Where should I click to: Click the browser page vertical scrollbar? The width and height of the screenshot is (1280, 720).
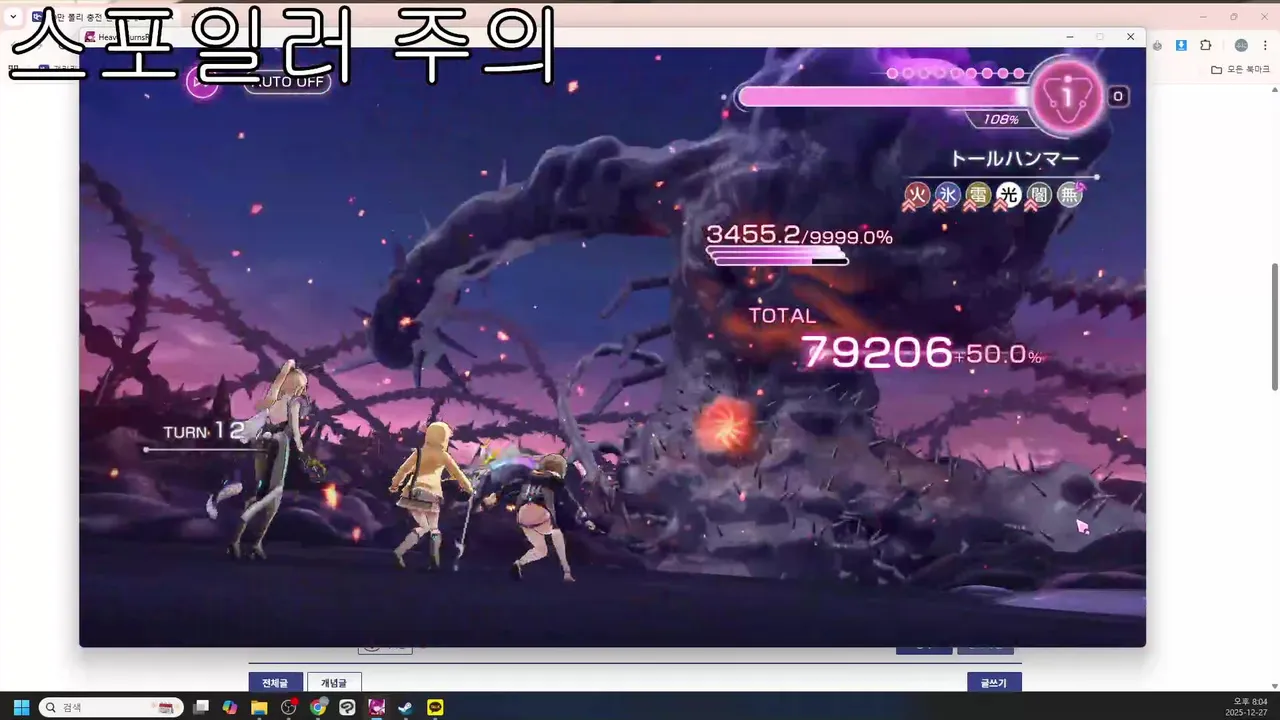pos(1274,327)
